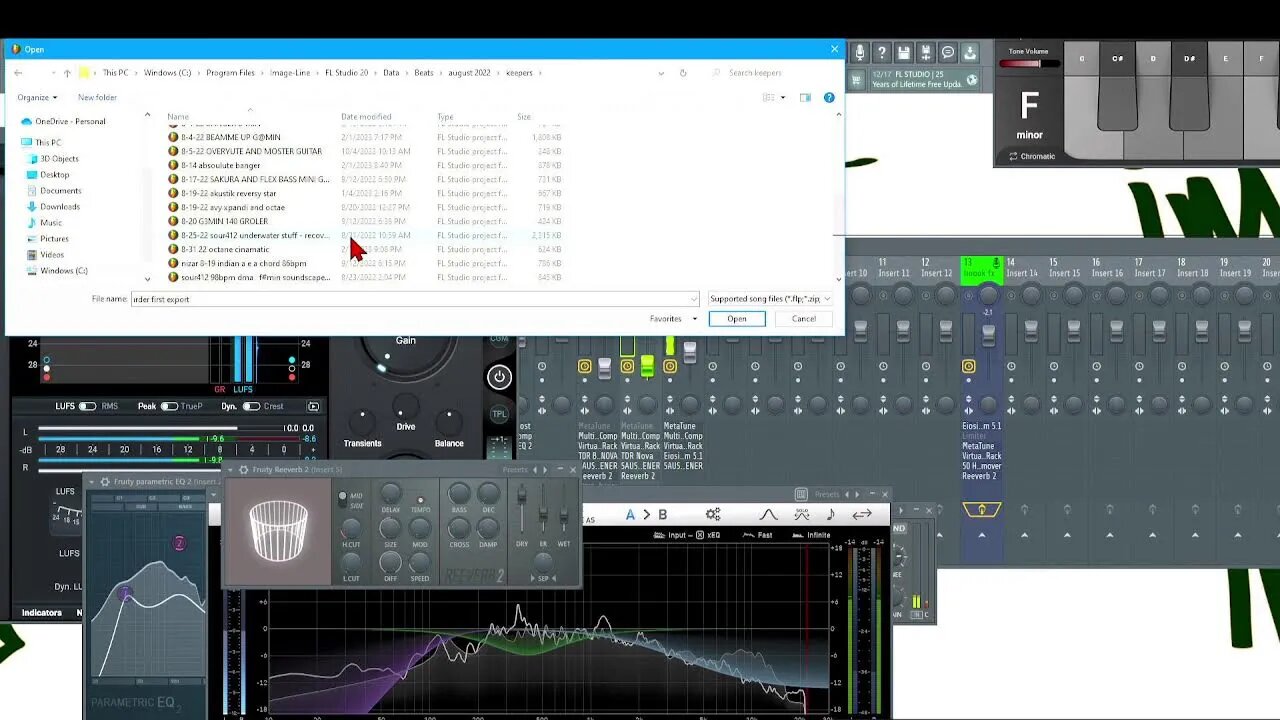The height and width of the screenshot is (720, 1280).
Task: Expand the address bar history dropdown
Action: pyautogui.click(x=661, y=73)
